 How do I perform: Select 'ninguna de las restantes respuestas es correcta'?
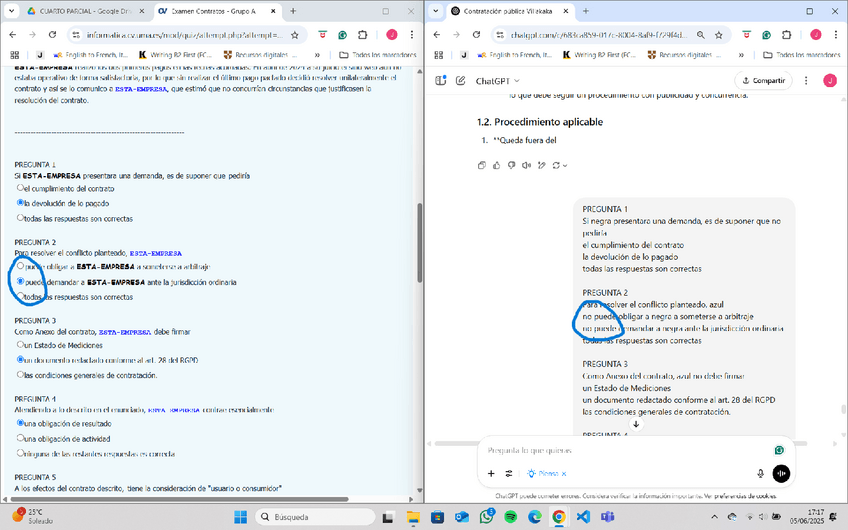pos(21,453)
